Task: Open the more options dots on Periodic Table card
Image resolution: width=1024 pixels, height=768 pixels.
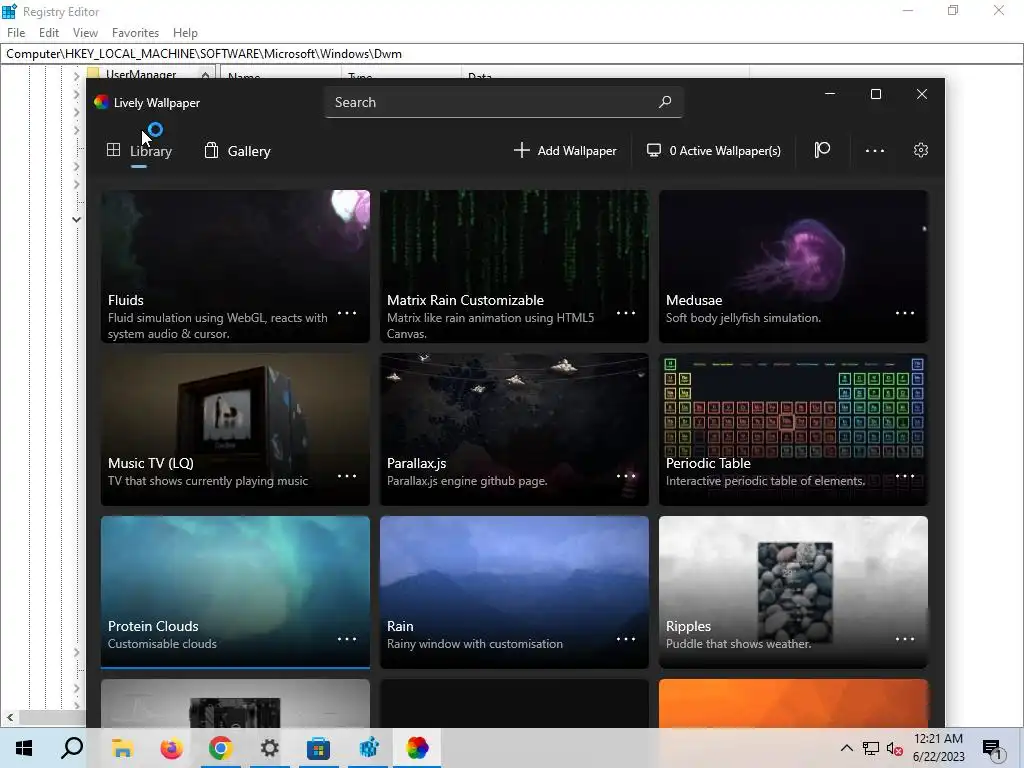Action: coord(904,476)
